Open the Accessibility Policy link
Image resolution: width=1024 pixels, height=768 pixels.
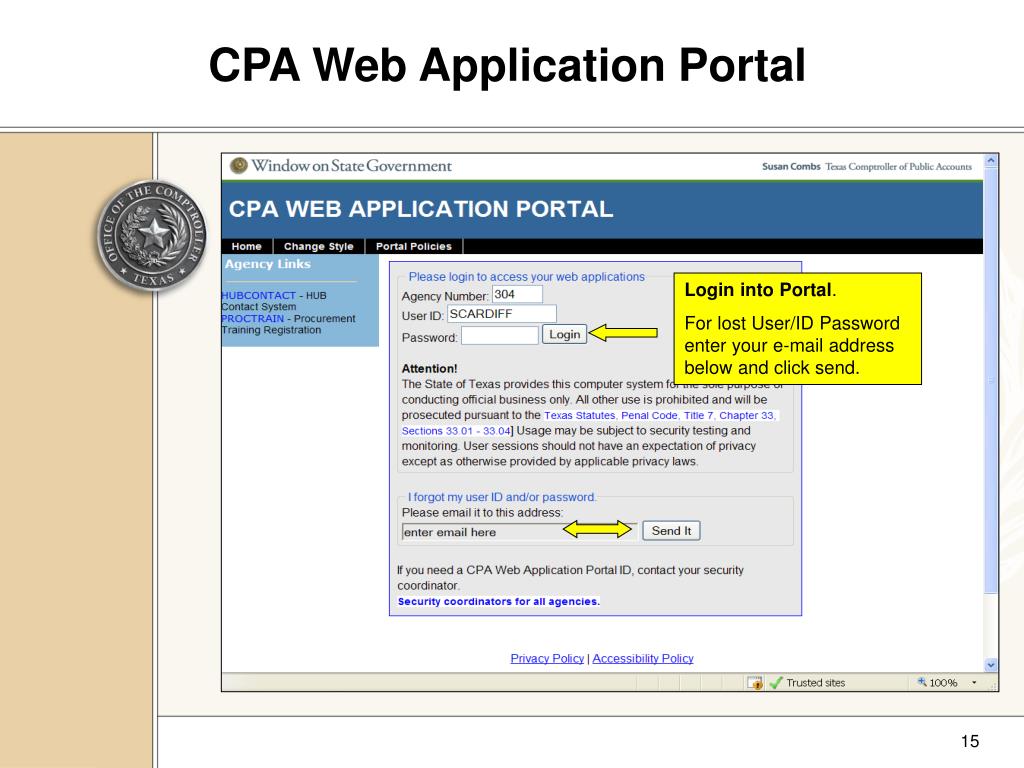coord(643,658)
